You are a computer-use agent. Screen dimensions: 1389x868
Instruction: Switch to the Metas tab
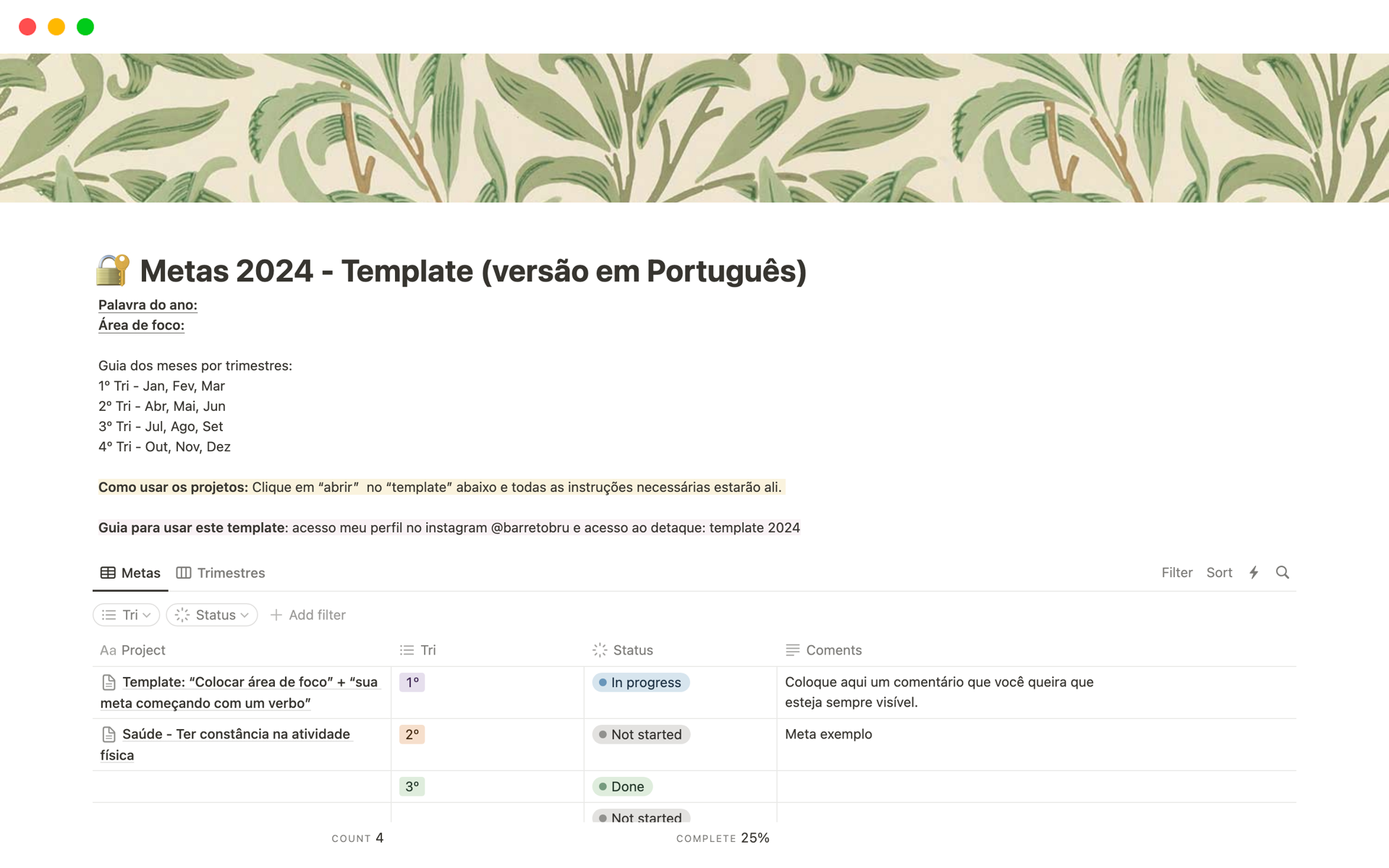[131, 573]
